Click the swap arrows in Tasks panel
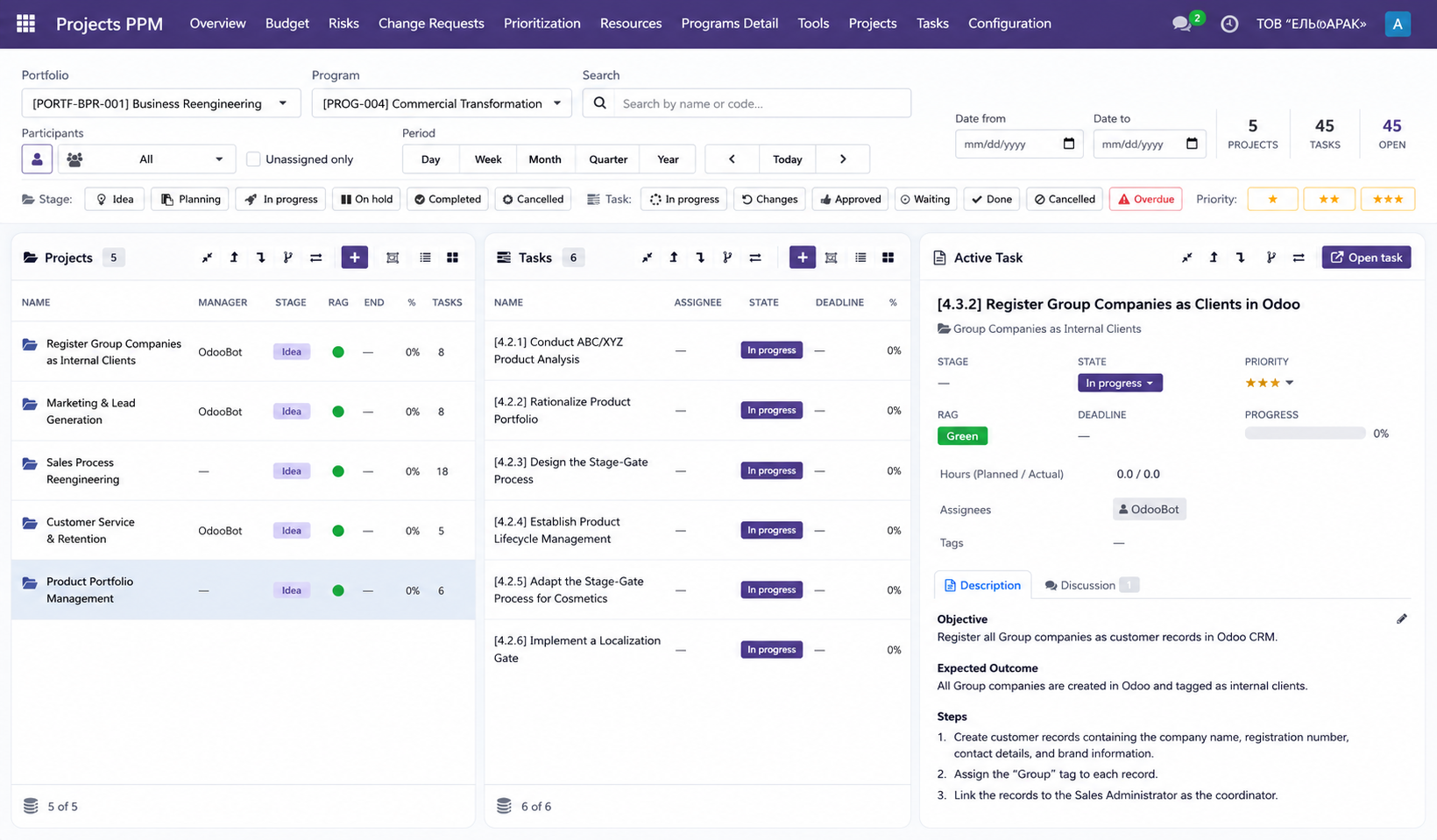Screen dimensions: 1437x840 755,258
